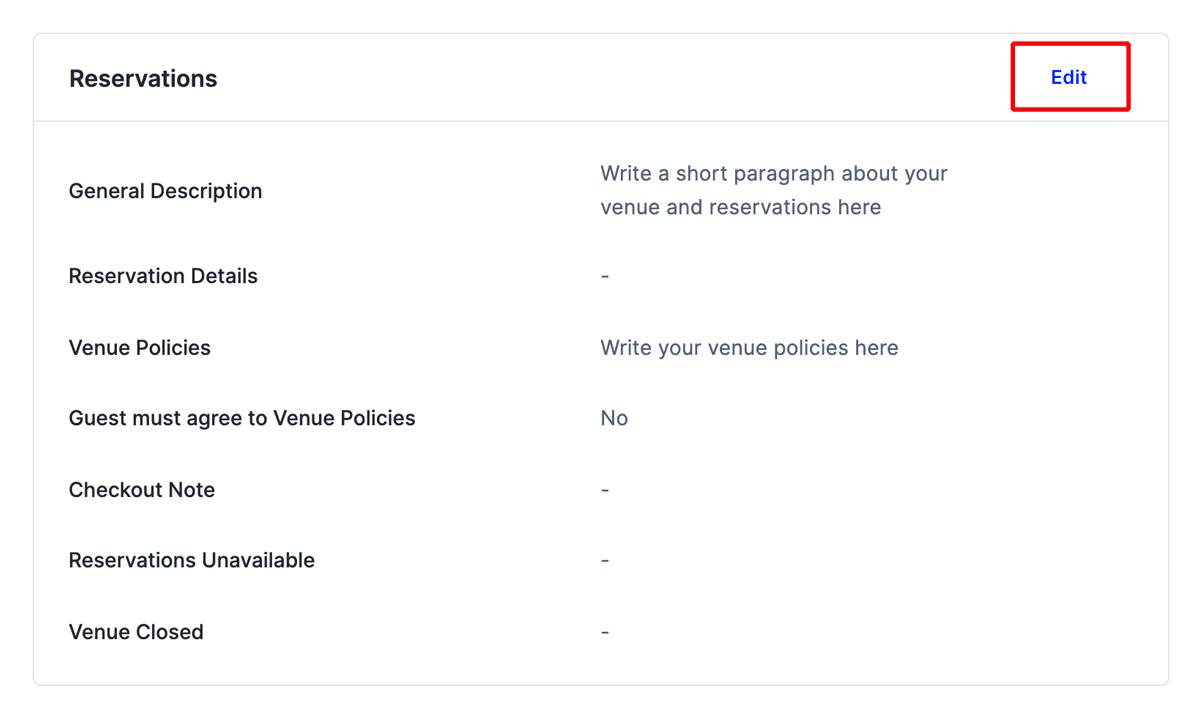1200x715 pixels.
Task: Click 'Write your venue policies here' text
Action: coord(749,348)
